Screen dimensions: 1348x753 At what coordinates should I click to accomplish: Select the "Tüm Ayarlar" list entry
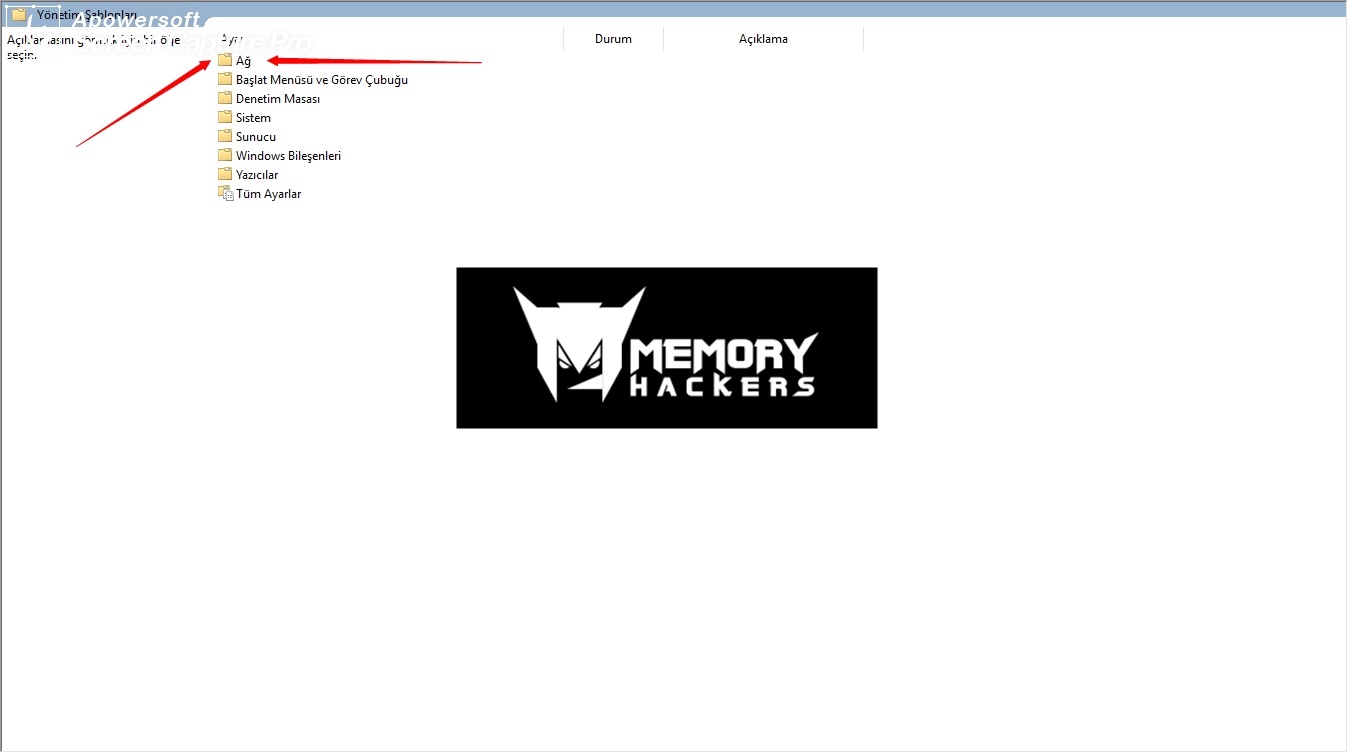(x=269, y=194)
